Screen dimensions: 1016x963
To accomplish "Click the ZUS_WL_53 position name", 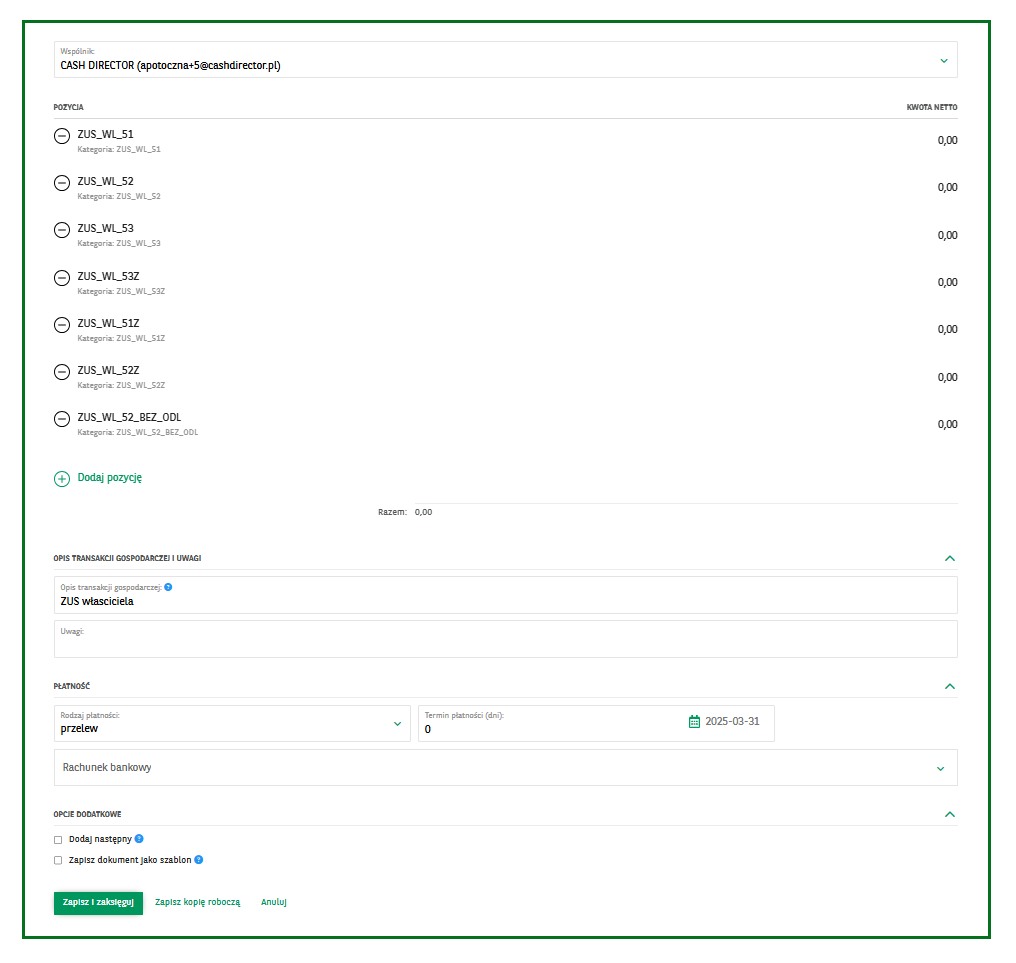I will coord(106,229).
